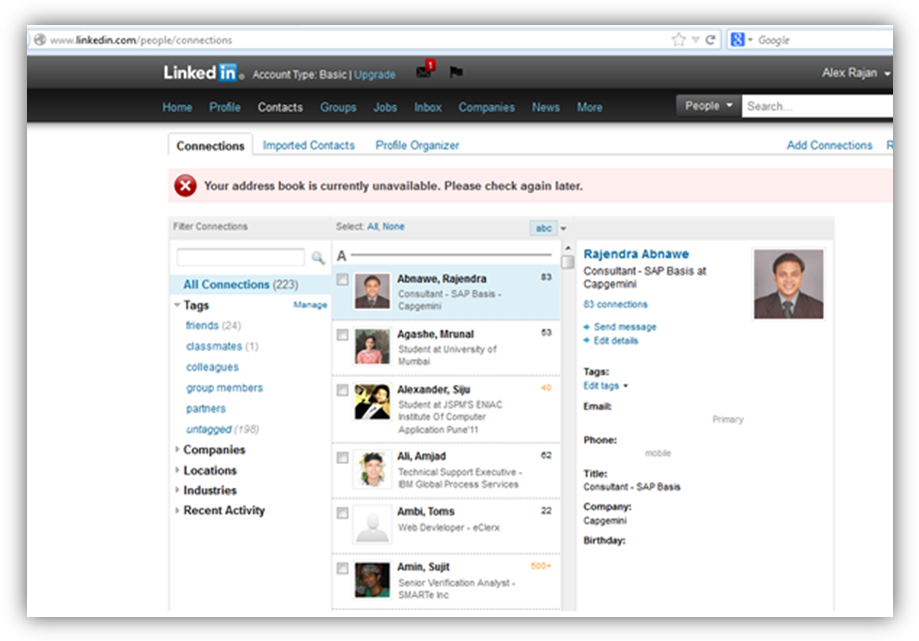Screen dimensions: 919x641
Task: Filter by untagged connections
Action: [x=209, y=429]
